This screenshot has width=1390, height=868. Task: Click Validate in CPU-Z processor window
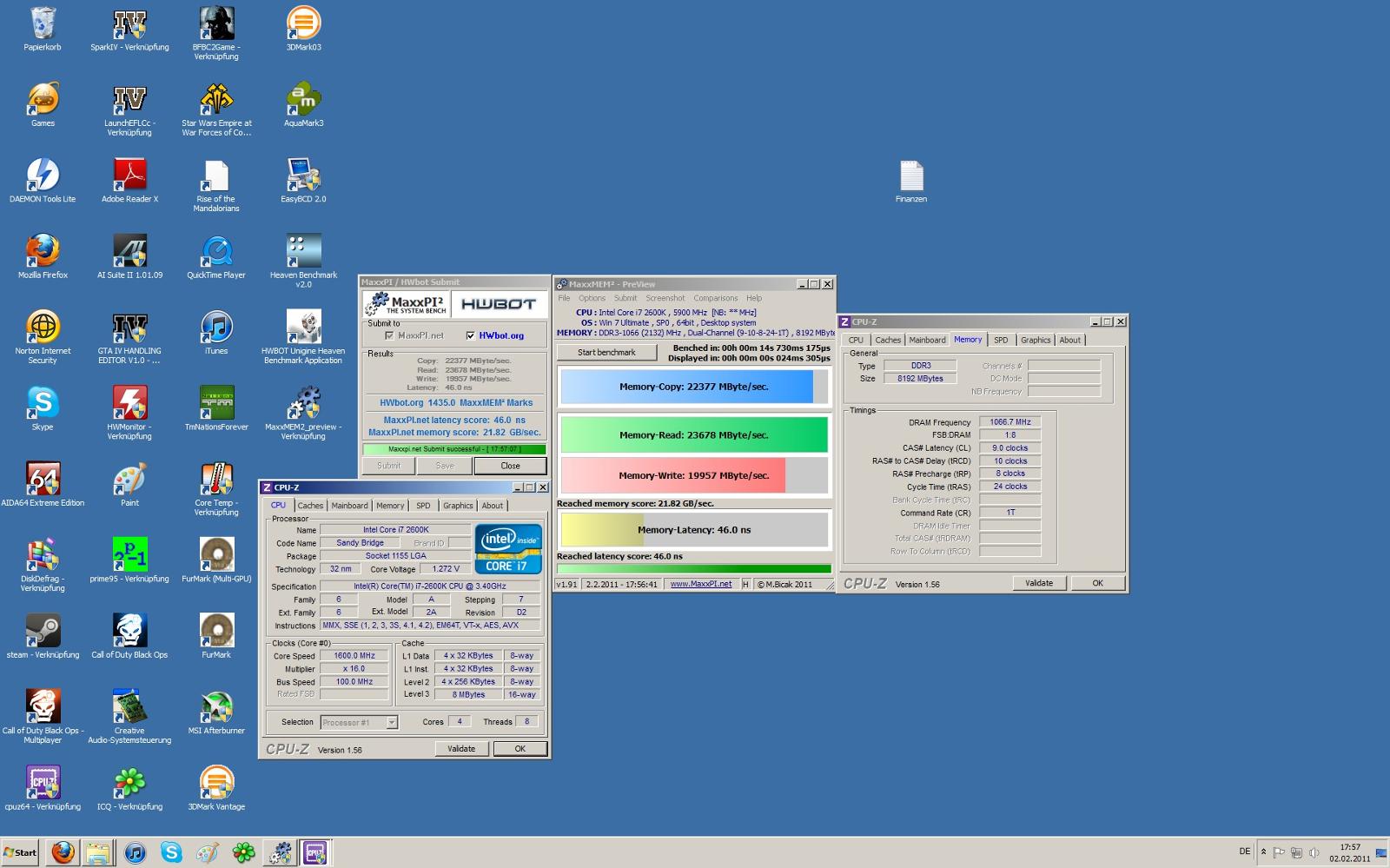(x=461, y=748)
